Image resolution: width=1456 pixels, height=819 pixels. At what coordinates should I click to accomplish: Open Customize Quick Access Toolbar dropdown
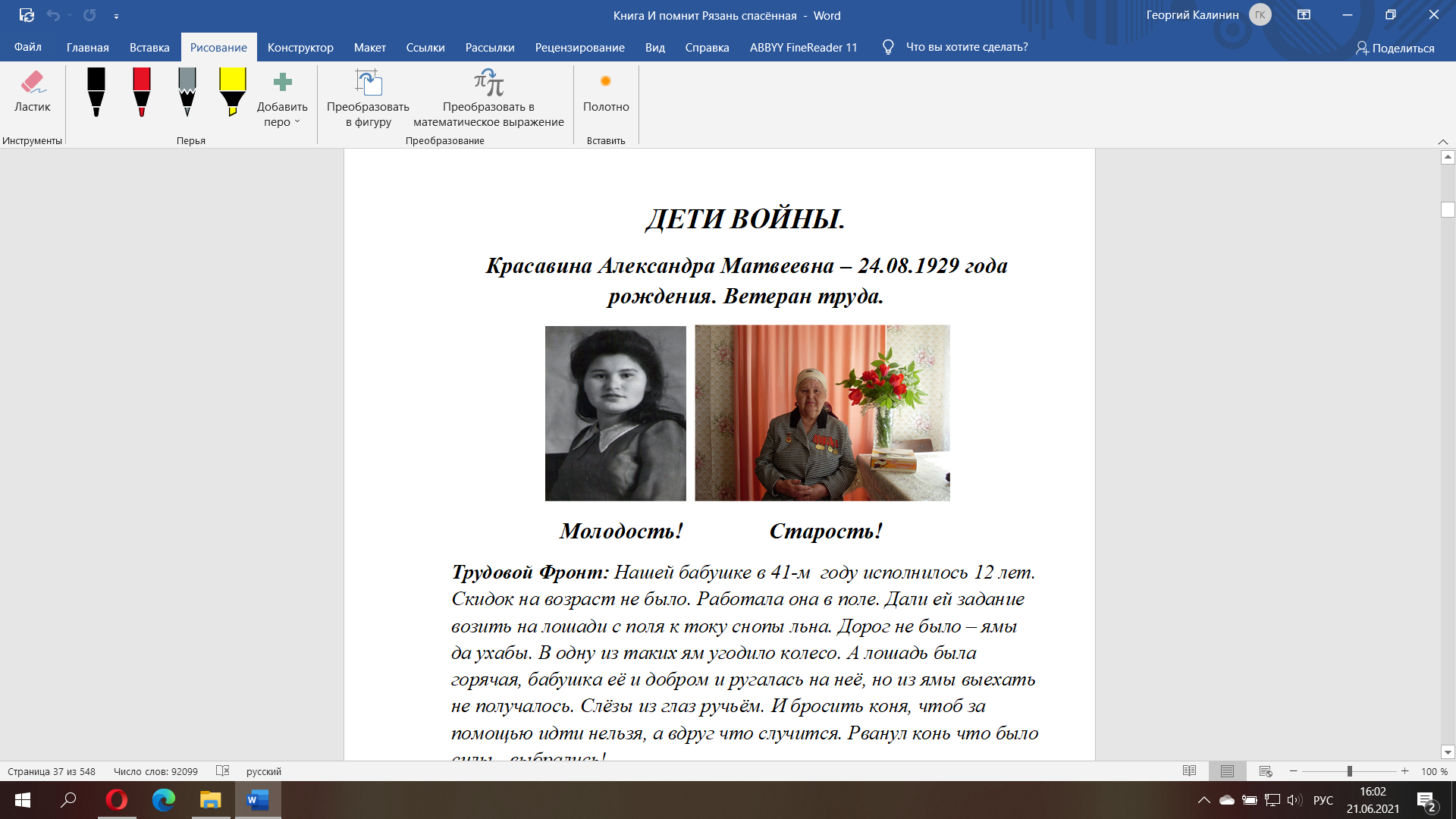pos(116,16)
